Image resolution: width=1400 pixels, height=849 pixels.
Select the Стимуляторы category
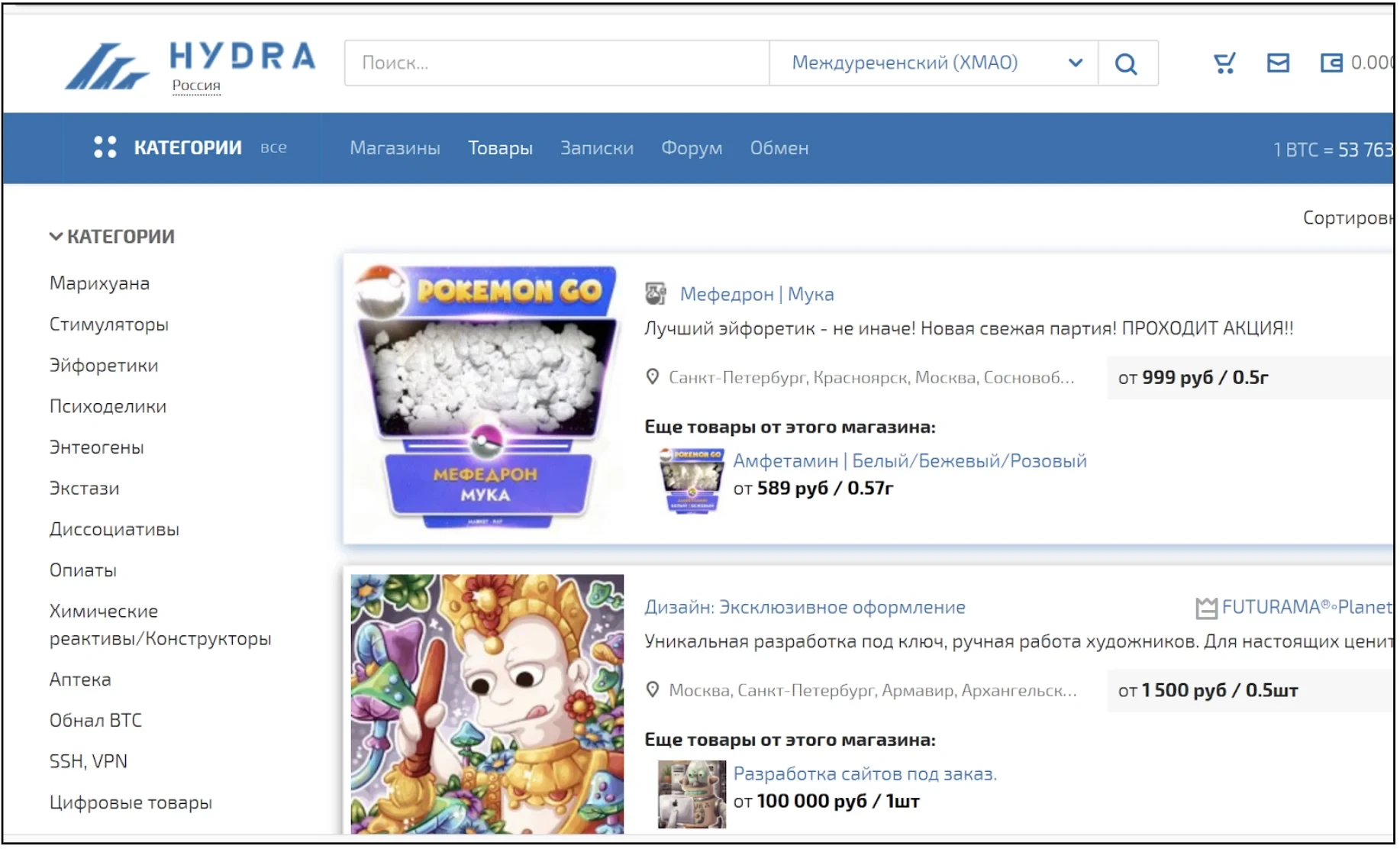coord(109,324)
